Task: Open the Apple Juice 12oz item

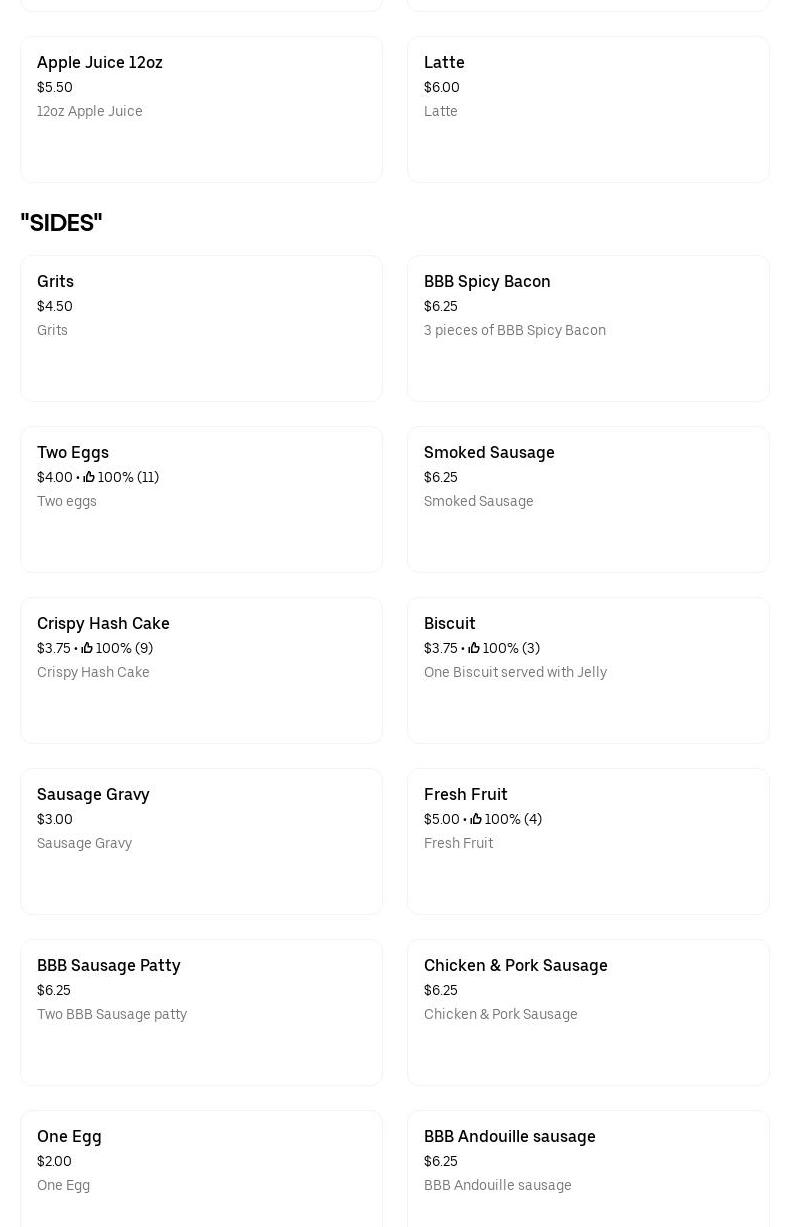Action: click(x=201, y=110)
